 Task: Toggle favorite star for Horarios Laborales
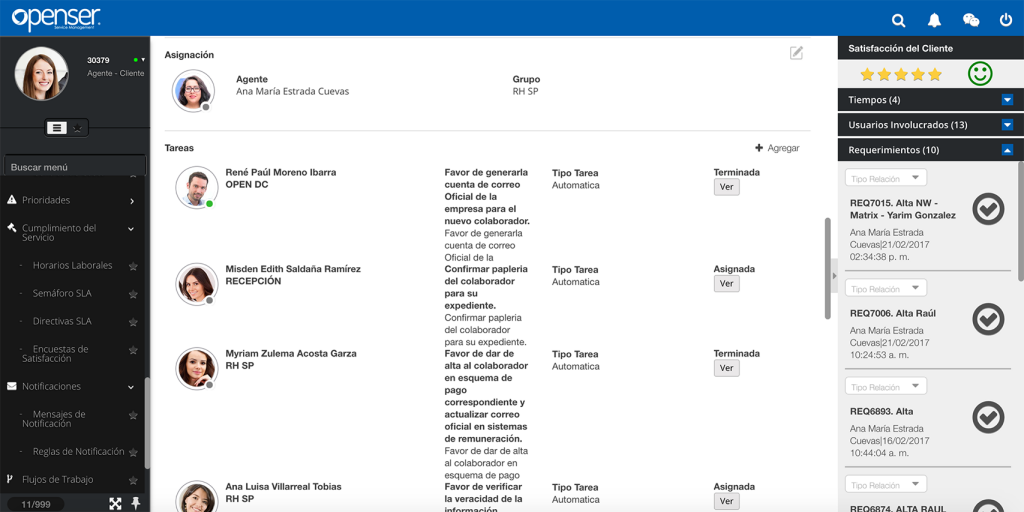point(133,266)
